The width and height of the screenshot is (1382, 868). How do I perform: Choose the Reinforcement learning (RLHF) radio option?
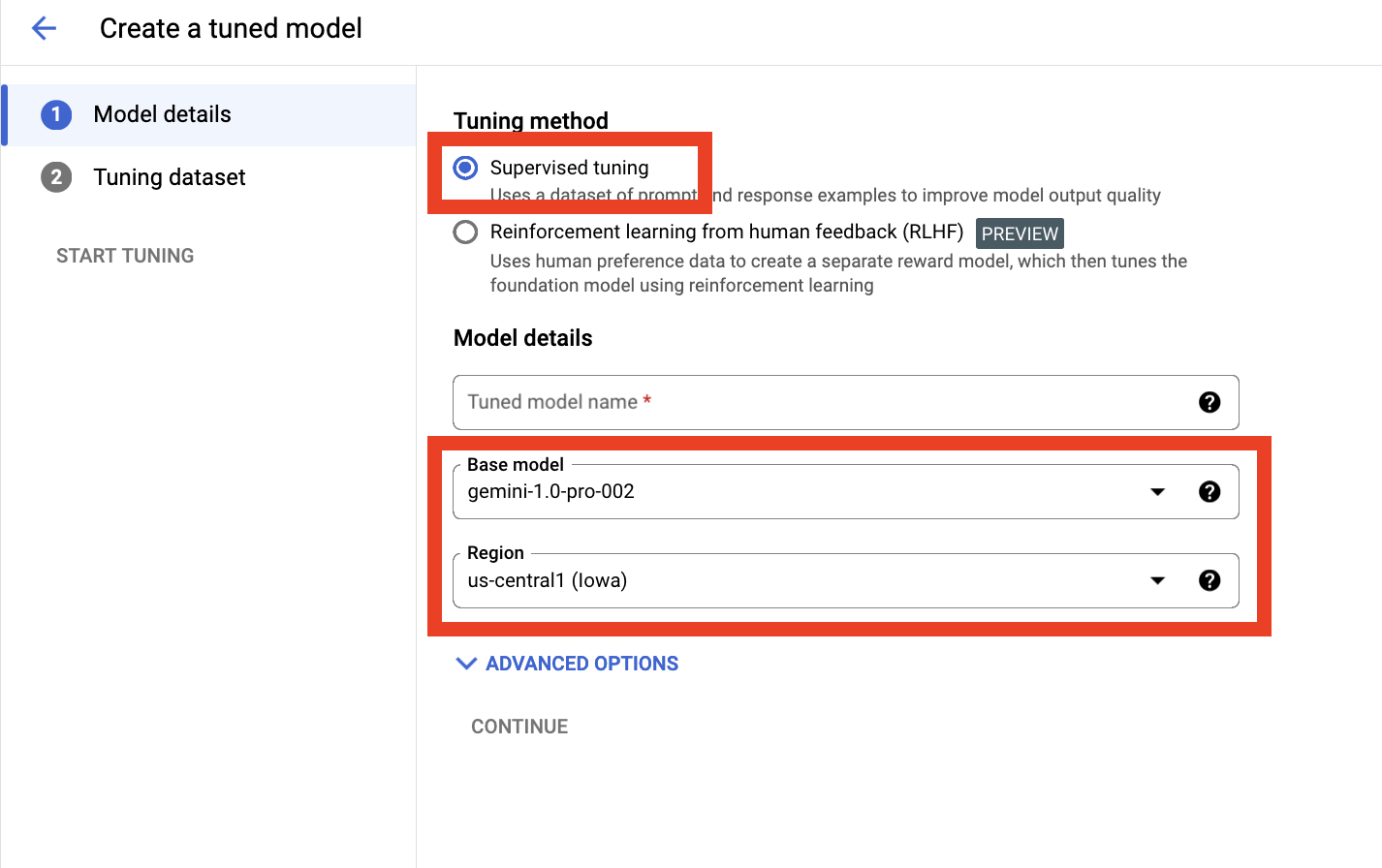(466, 232)
